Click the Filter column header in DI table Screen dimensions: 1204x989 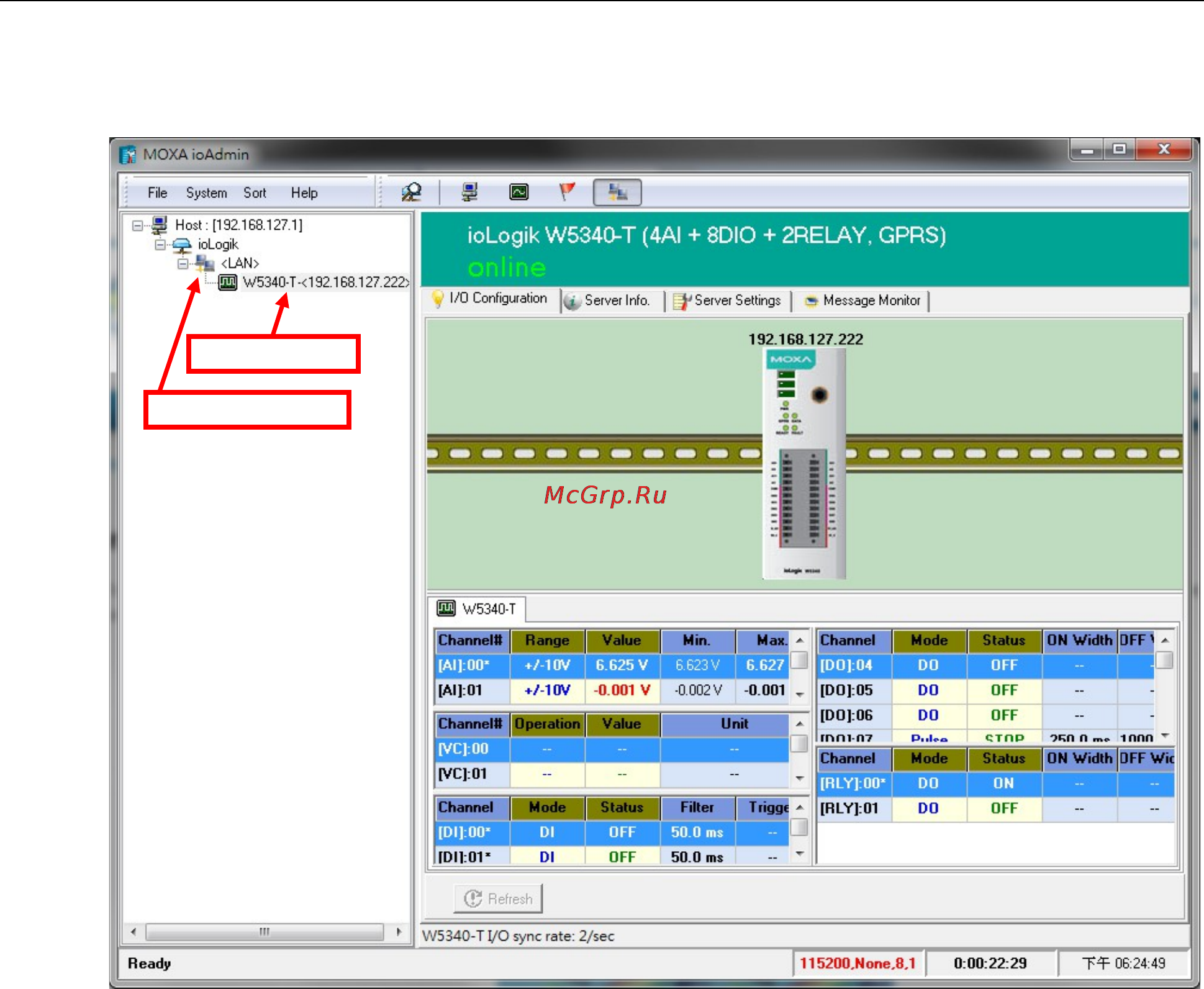coord(697,807)
